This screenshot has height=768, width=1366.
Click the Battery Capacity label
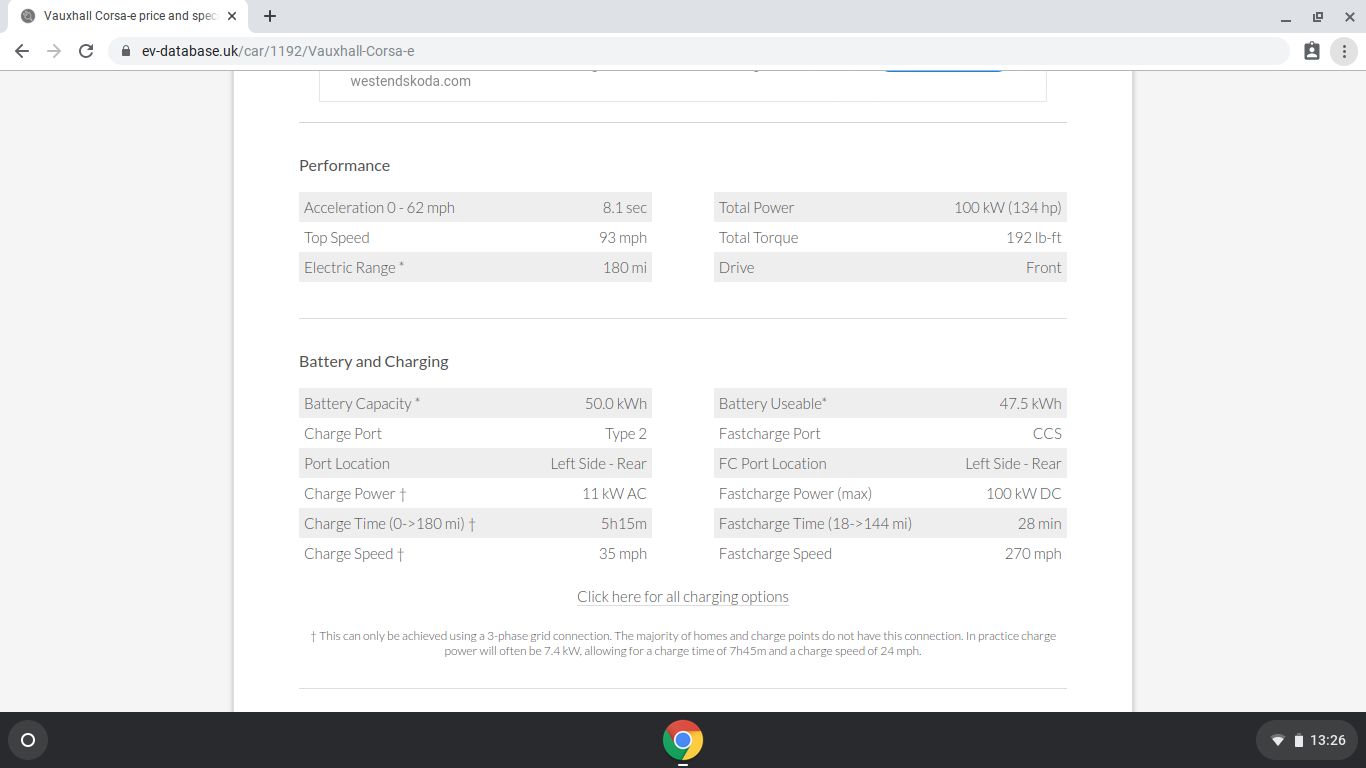tap(362, 404)
